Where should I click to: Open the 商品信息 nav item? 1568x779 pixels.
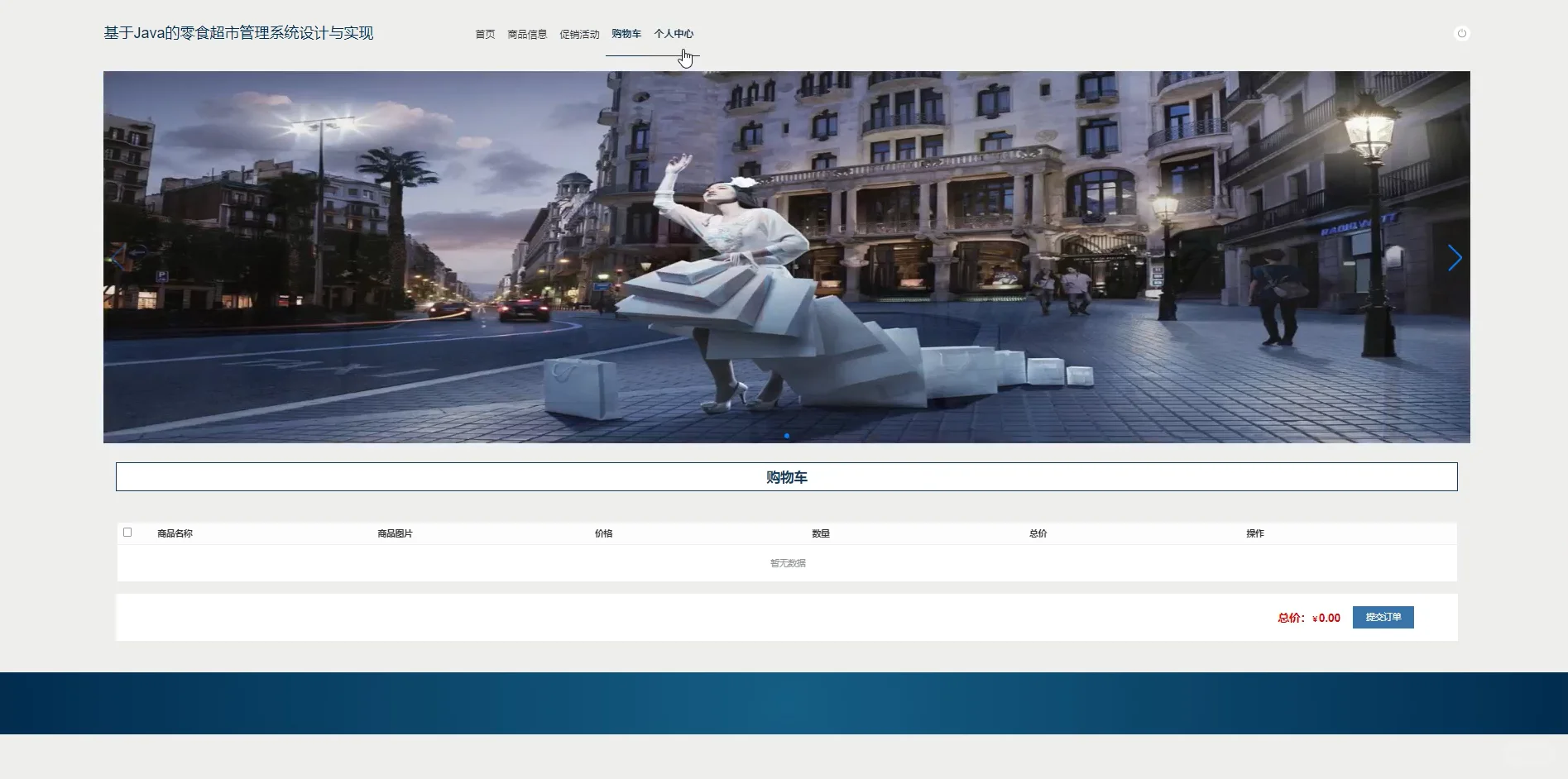click(527, 34)
